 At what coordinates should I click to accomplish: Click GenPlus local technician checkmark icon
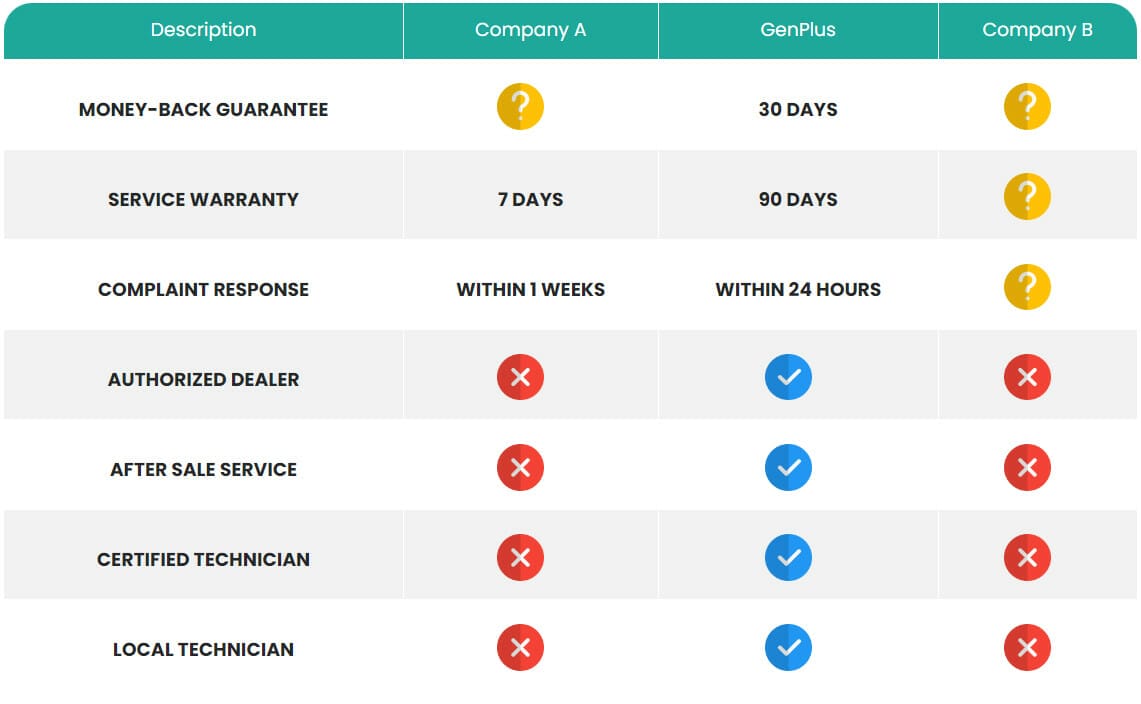click(788, 647)
